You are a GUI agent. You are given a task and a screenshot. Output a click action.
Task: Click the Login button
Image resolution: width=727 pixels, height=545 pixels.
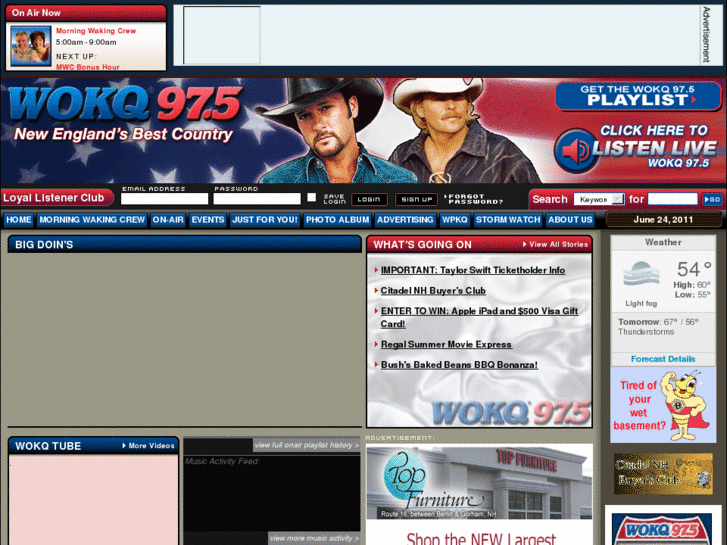[x=369, y=199]
